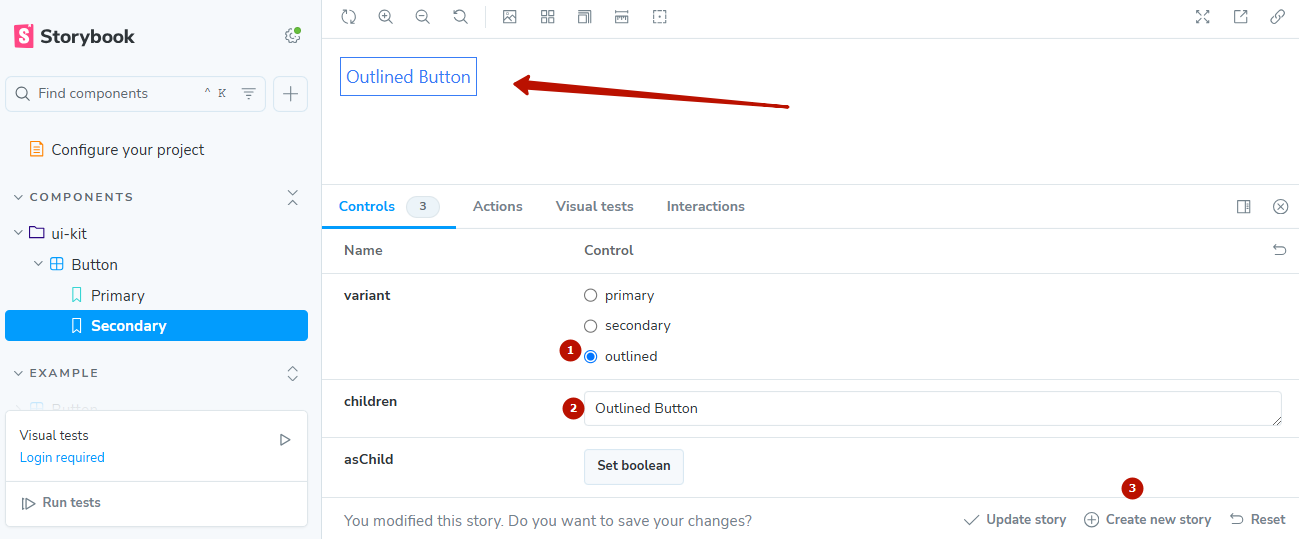Viewport: 1299px width, 539px height.
Task: Click the Outlined Button in preview
Action: point(408,77)
